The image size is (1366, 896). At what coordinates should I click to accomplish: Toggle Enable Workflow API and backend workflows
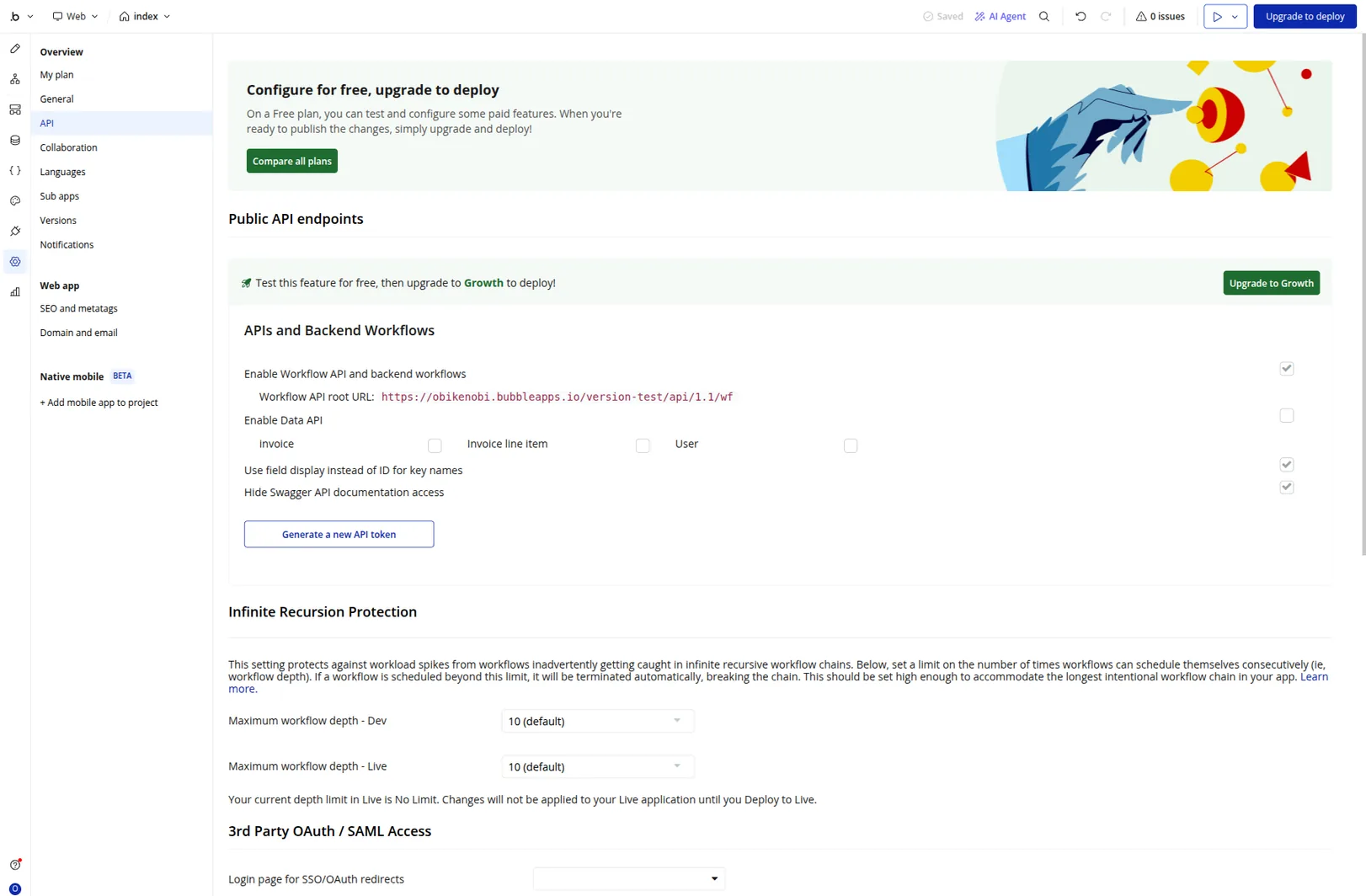[x=1286, y=368]
